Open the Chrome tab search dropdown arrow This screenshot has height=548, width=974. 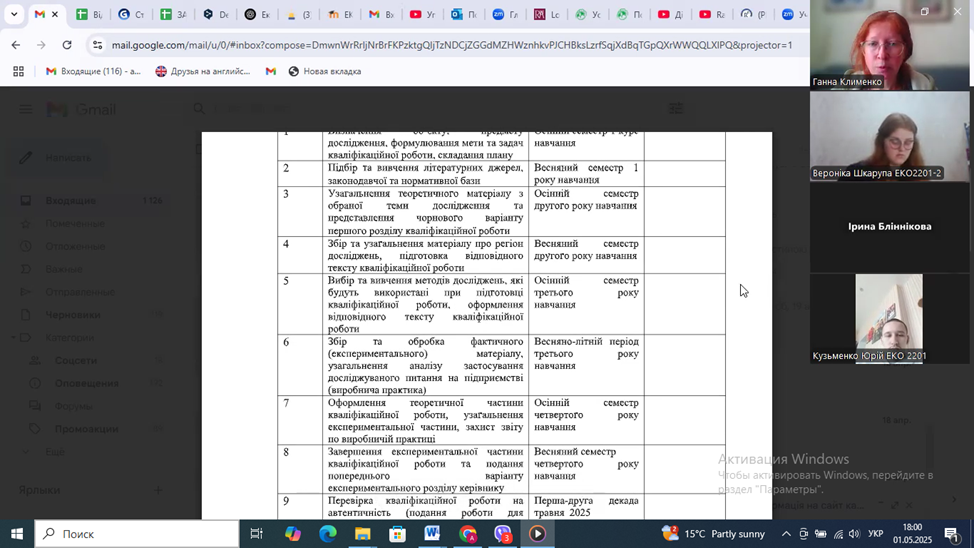coord(14,14)
